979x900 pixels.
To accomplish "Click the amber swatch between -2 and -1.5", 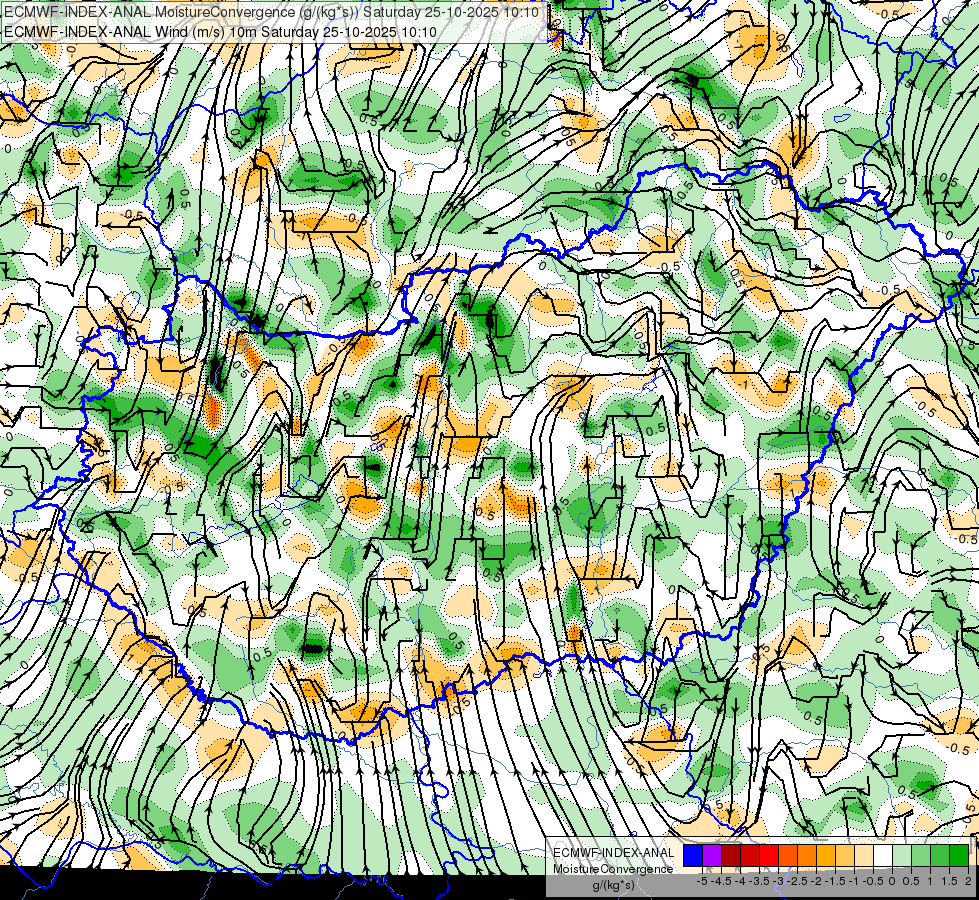I will [x=826, y=856].
